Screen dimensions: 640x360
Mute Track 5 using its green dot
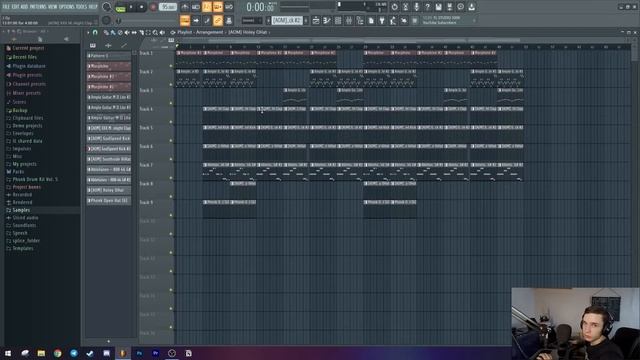171,140
